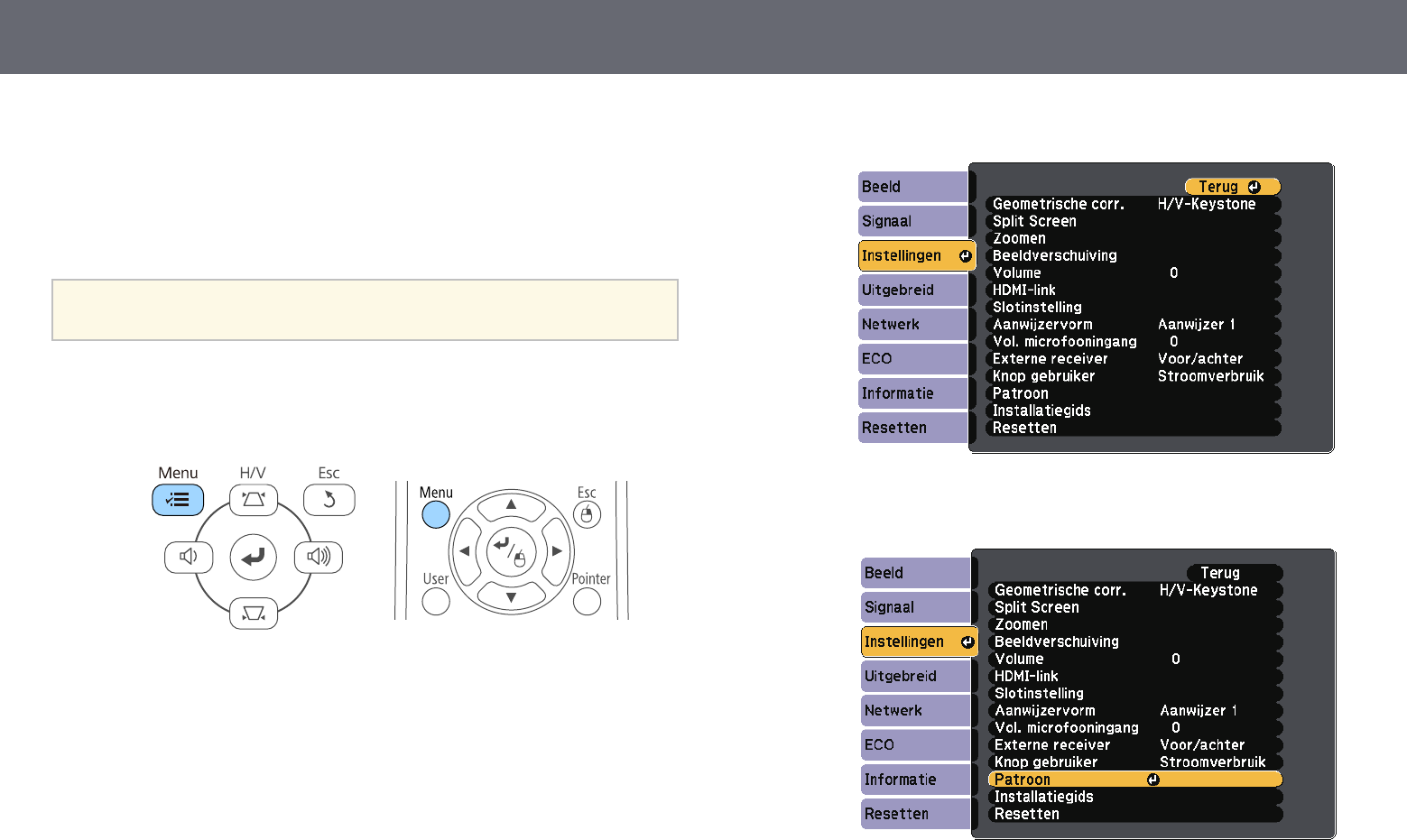Open Signaal tab in menu with Patroon highlighted

click(x=916, y=607)
